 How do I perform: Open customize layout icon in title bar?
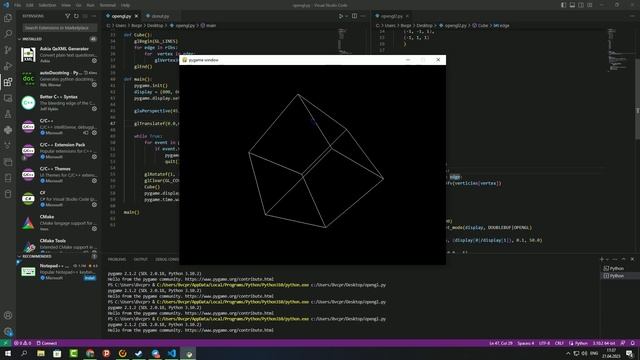click(x=590, y=5)
